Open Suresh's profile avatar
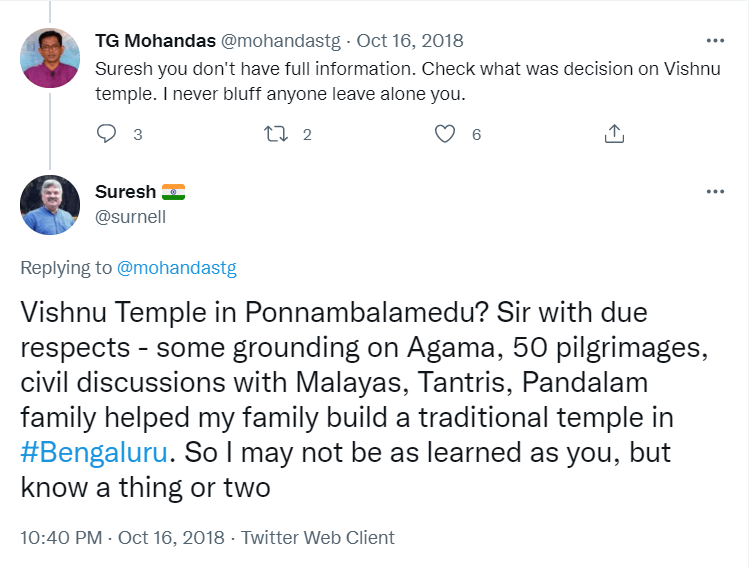 [x=50, y=205]
